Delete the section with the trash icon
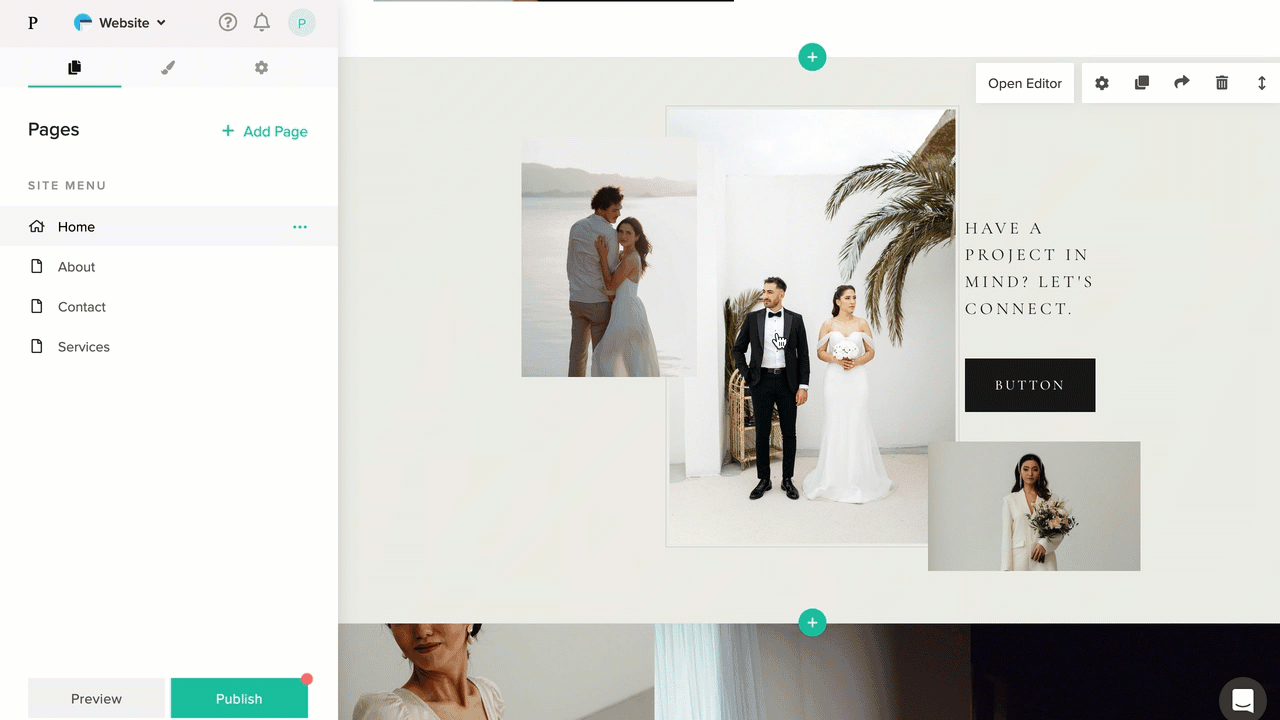 click(1221, 83)
